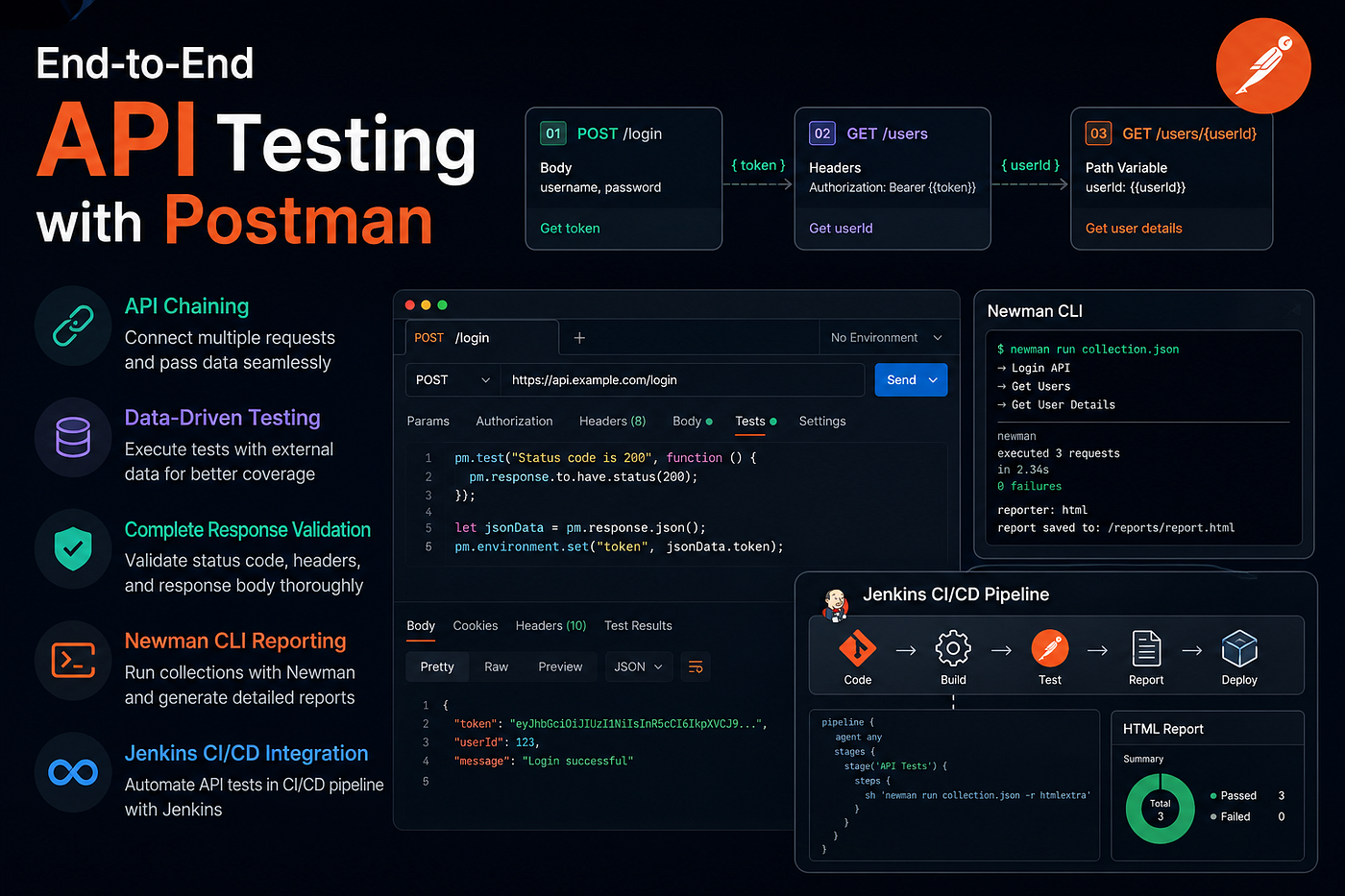Click the 01 step number badge

coord(553,133)
